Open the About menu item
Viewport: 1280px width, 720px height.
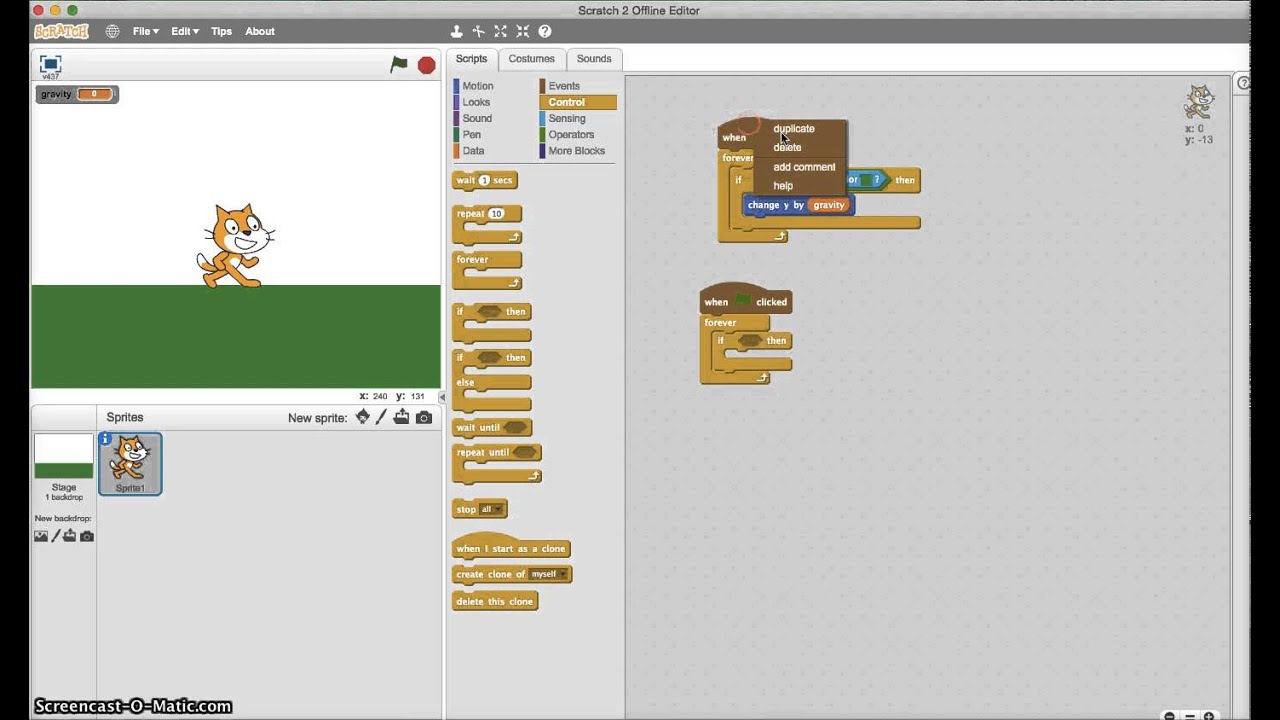(x=260, y=31)
